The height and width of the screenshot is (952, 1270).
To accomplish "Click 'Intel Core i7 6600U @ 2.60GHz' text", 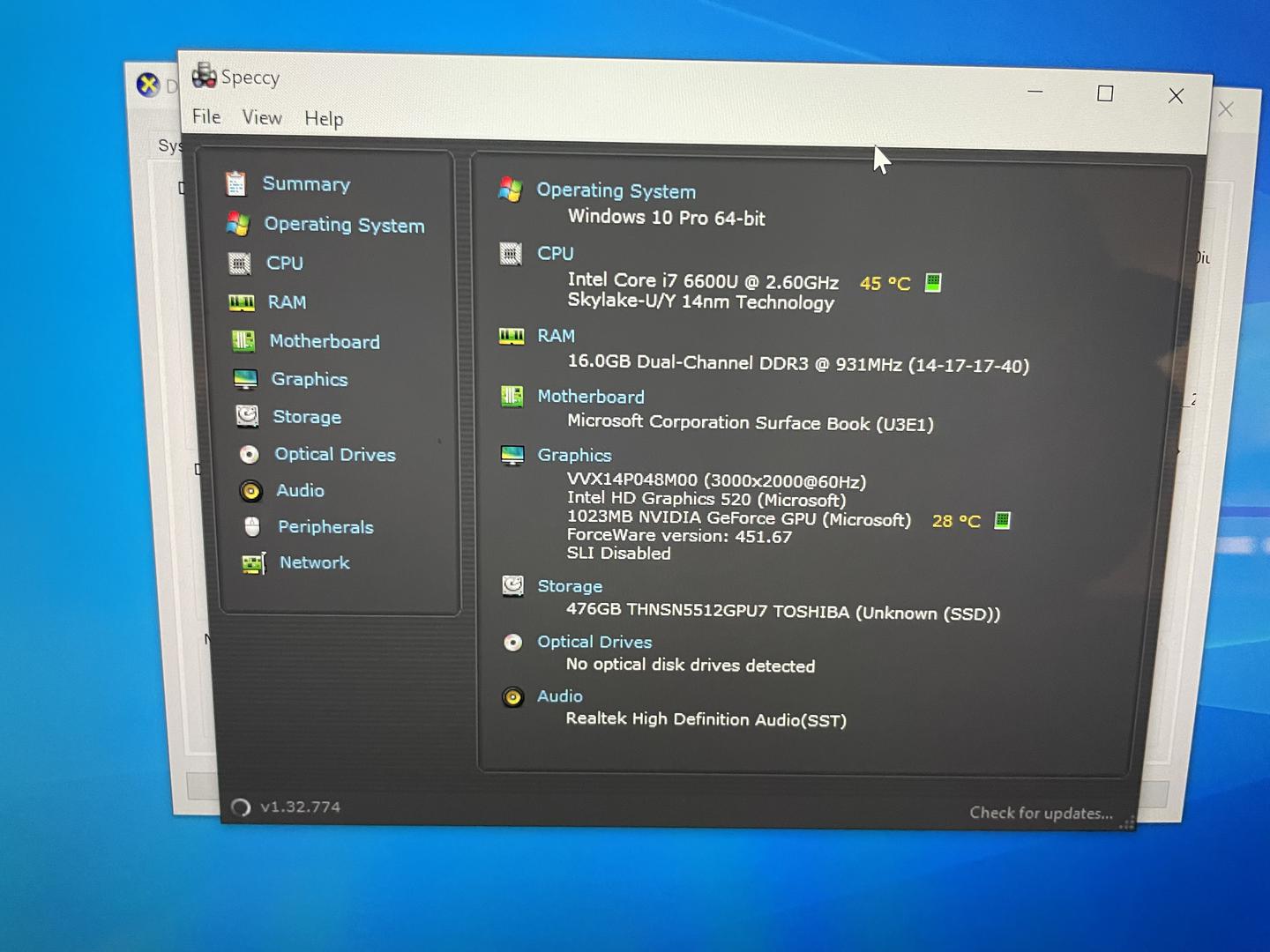I will pos(703,281).
